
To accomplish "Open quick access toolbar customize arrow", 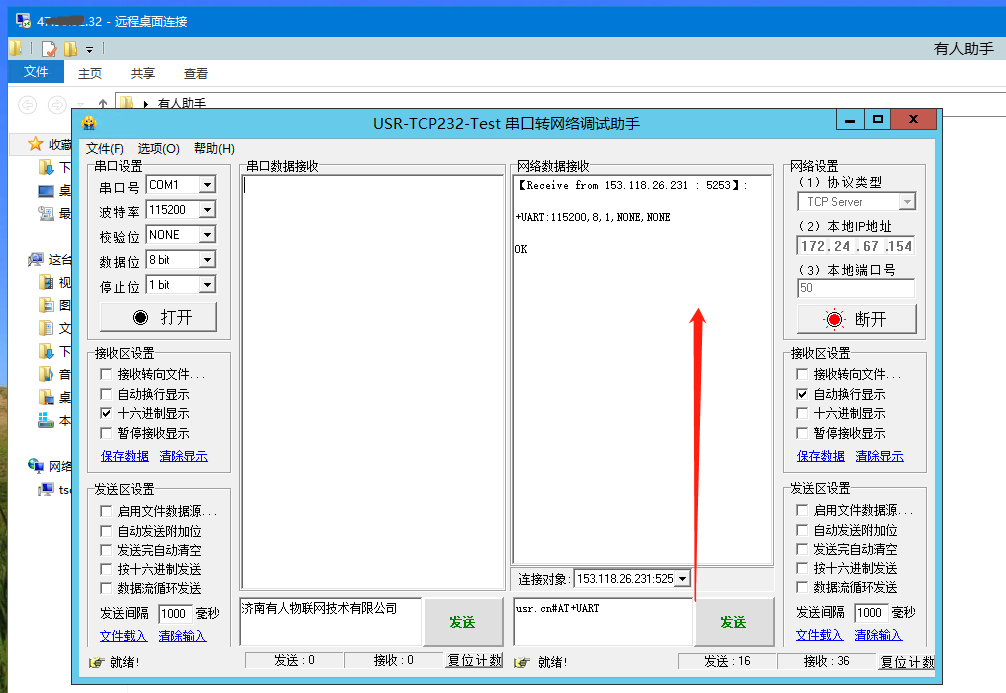I will (x=90, y=49).
